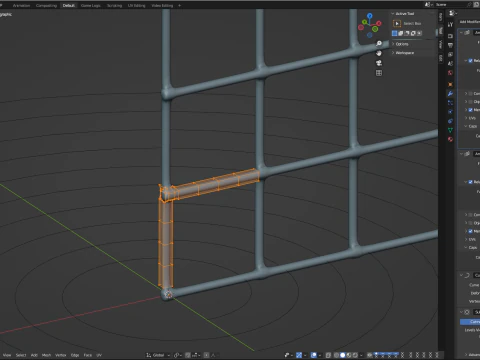Open the Output properties tab icon
Viewport: 480px width, 360px height.
click(x=450, y=45)
